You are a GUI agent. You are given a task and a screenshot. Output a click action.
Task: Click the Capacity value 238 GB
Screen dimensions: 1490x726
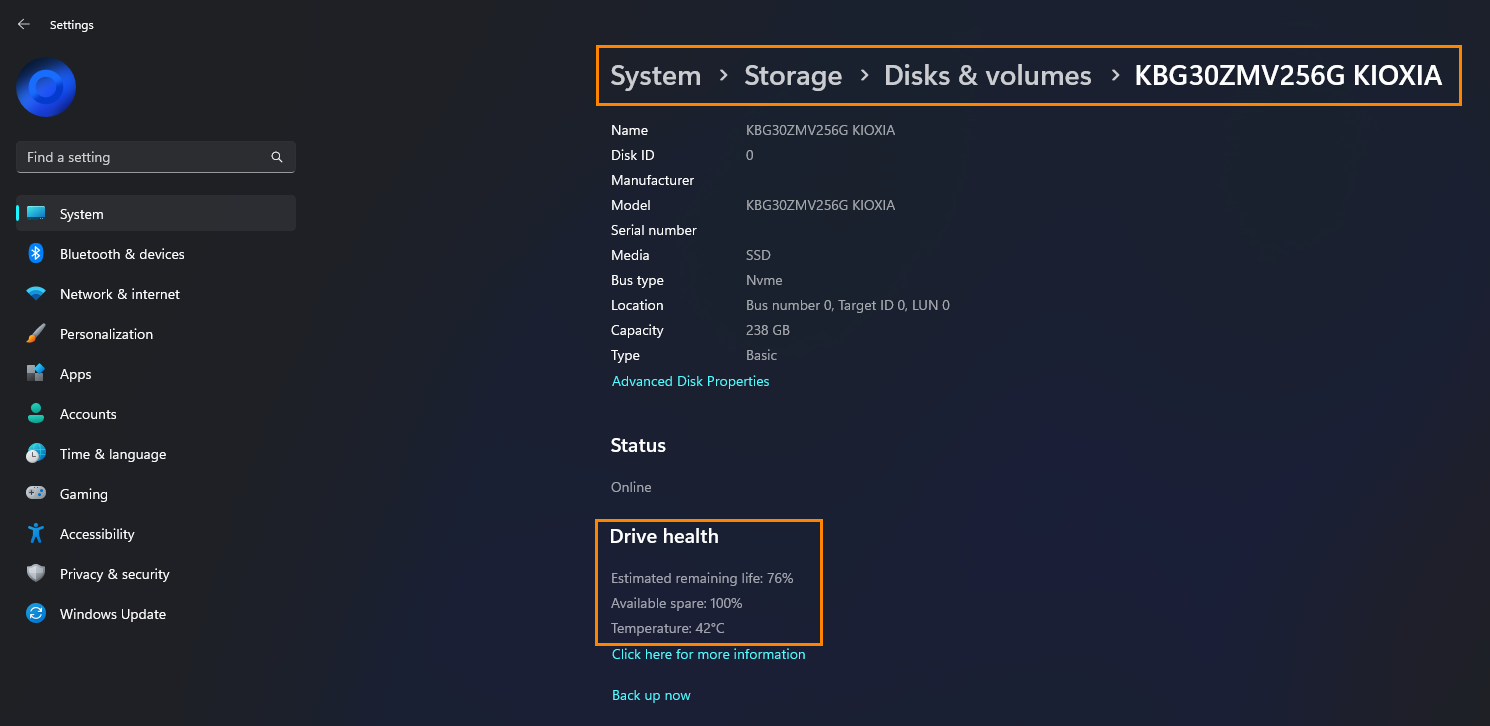[768, 330]
